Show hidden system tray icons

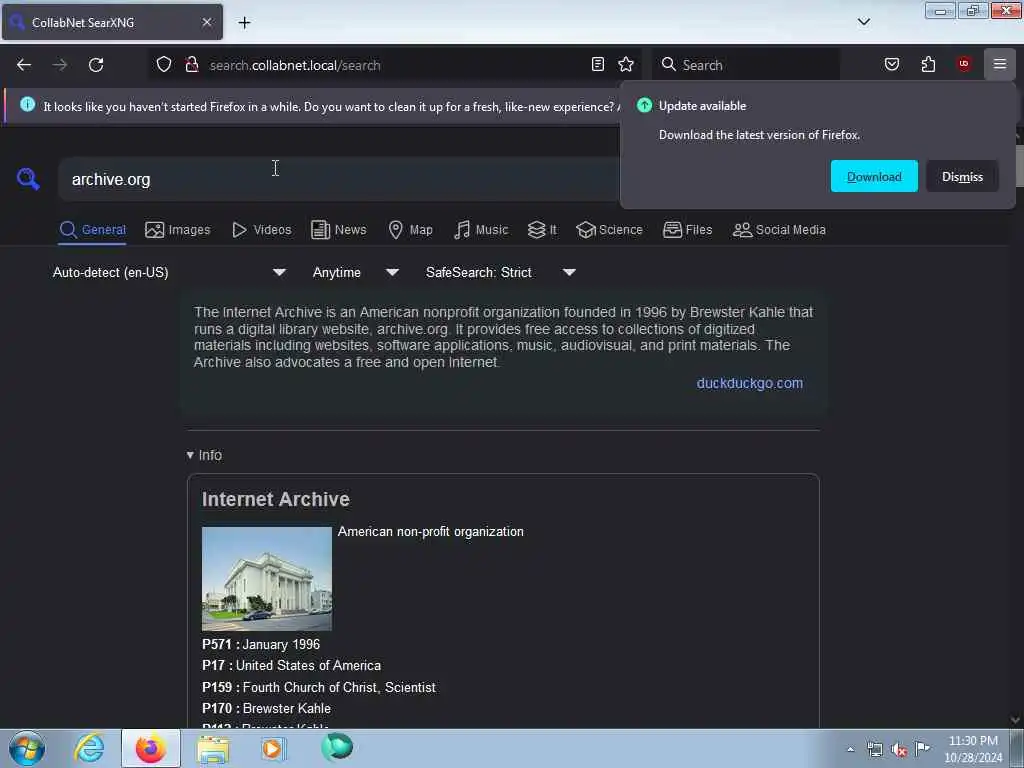[x=850, y=750]
